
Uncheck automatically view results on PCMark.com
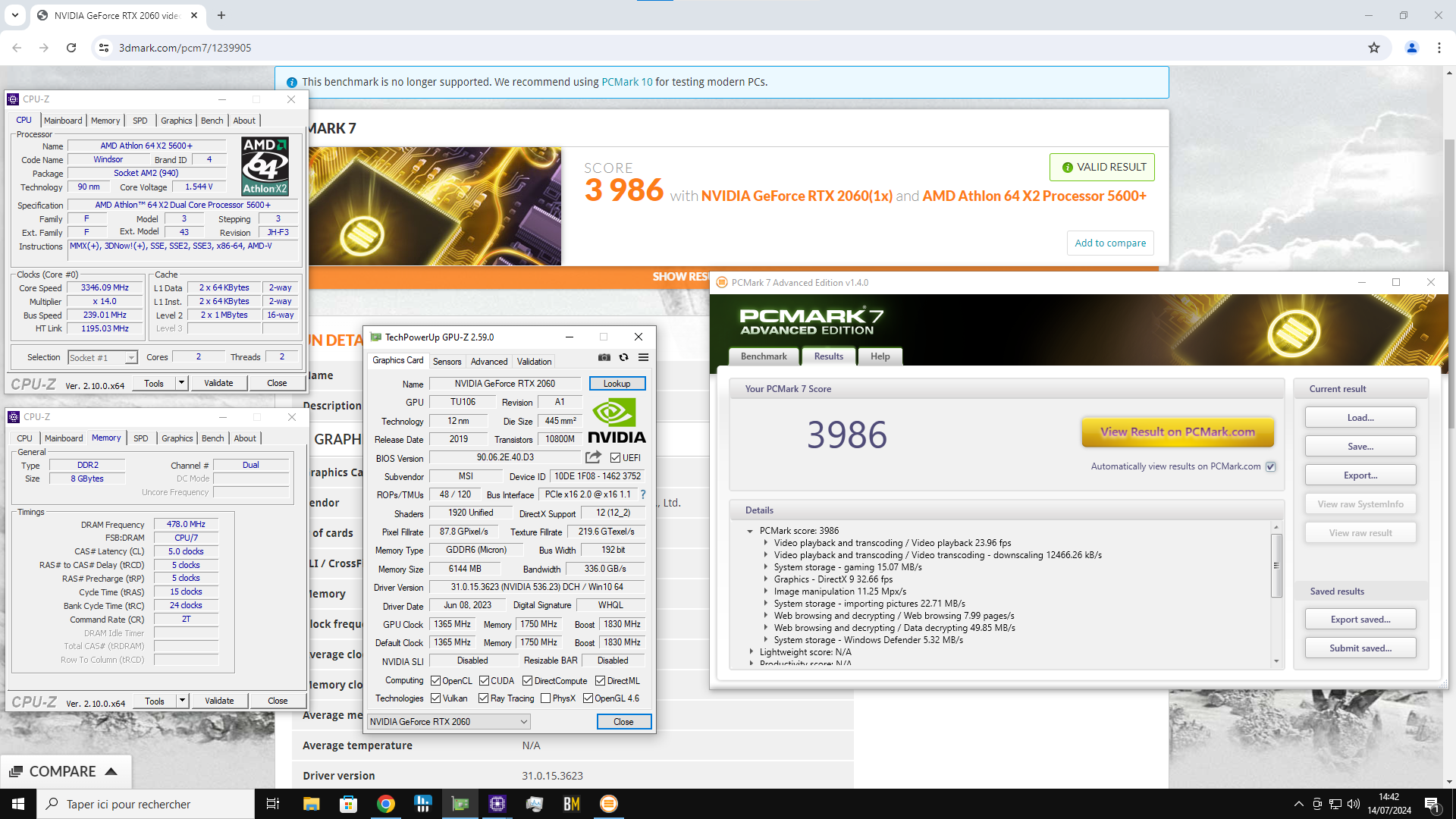[1271, 466]
